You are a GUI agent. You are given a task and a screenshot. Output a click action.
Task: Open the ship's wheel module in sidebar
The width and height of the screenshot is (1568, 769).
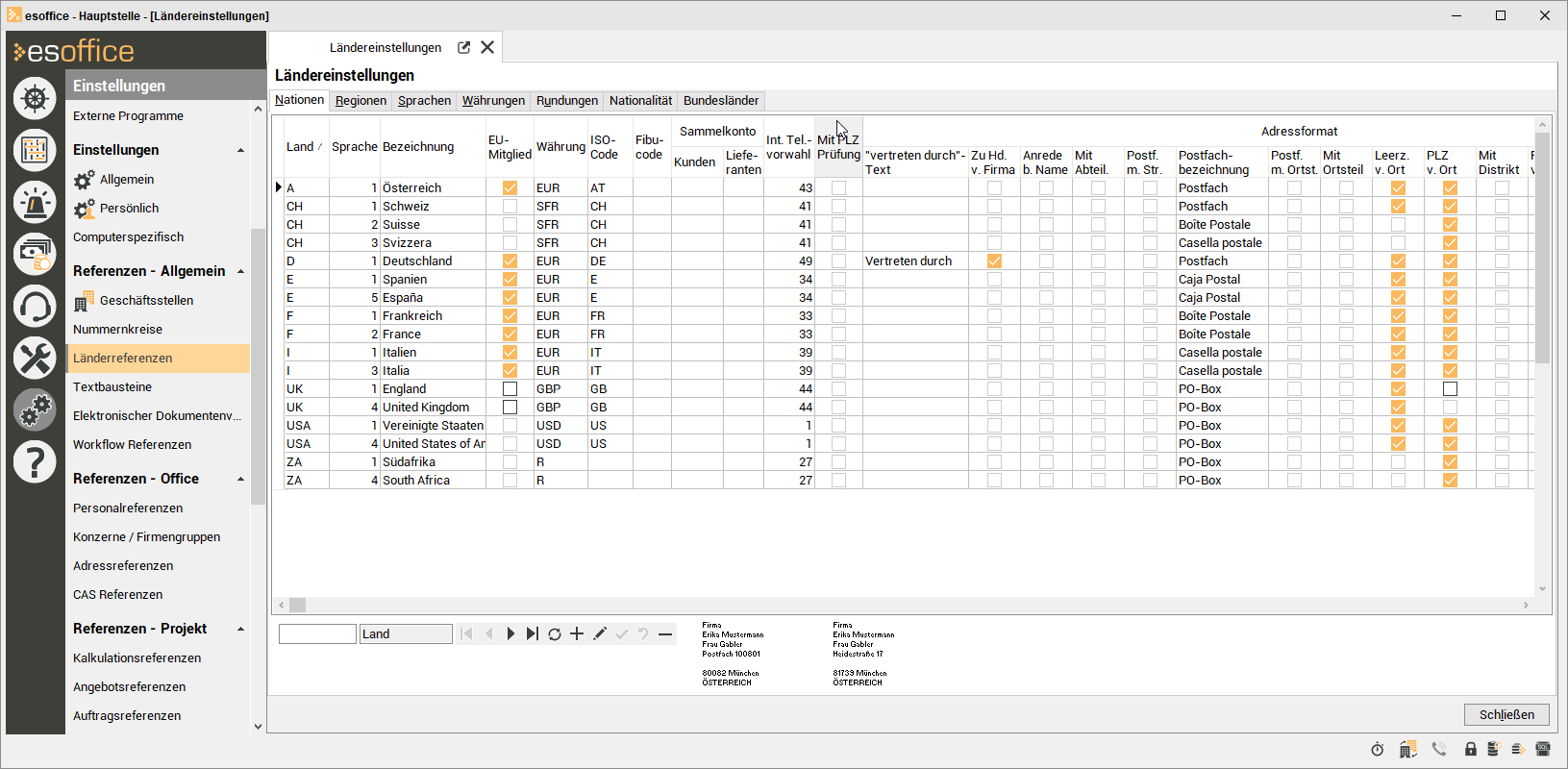click(35, 98)
